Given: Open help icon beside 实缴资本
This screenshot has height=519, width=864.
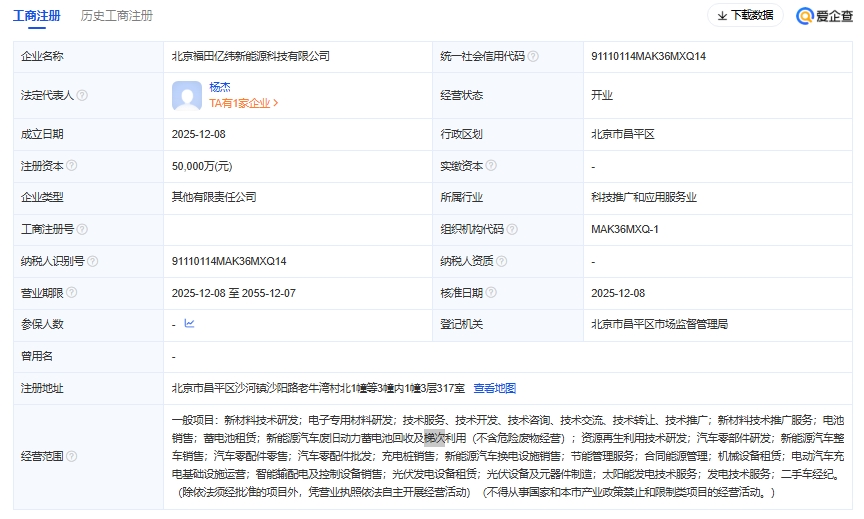Looking at the screenshot, I should [491, 166].
